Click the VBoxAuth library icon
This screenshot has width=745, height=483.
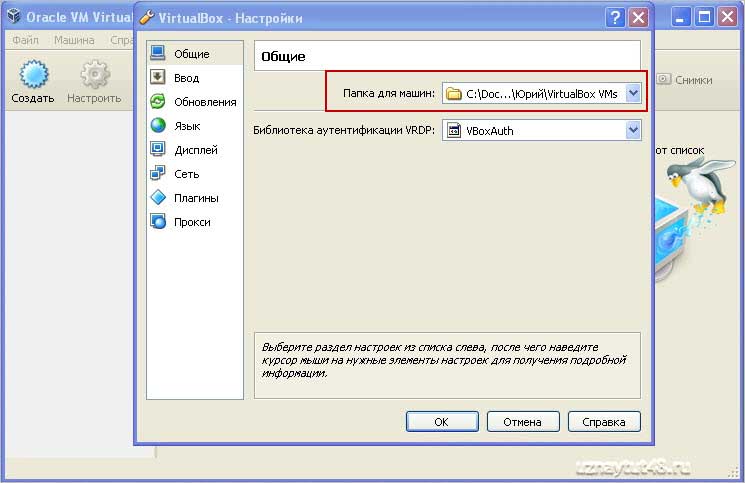454,130
